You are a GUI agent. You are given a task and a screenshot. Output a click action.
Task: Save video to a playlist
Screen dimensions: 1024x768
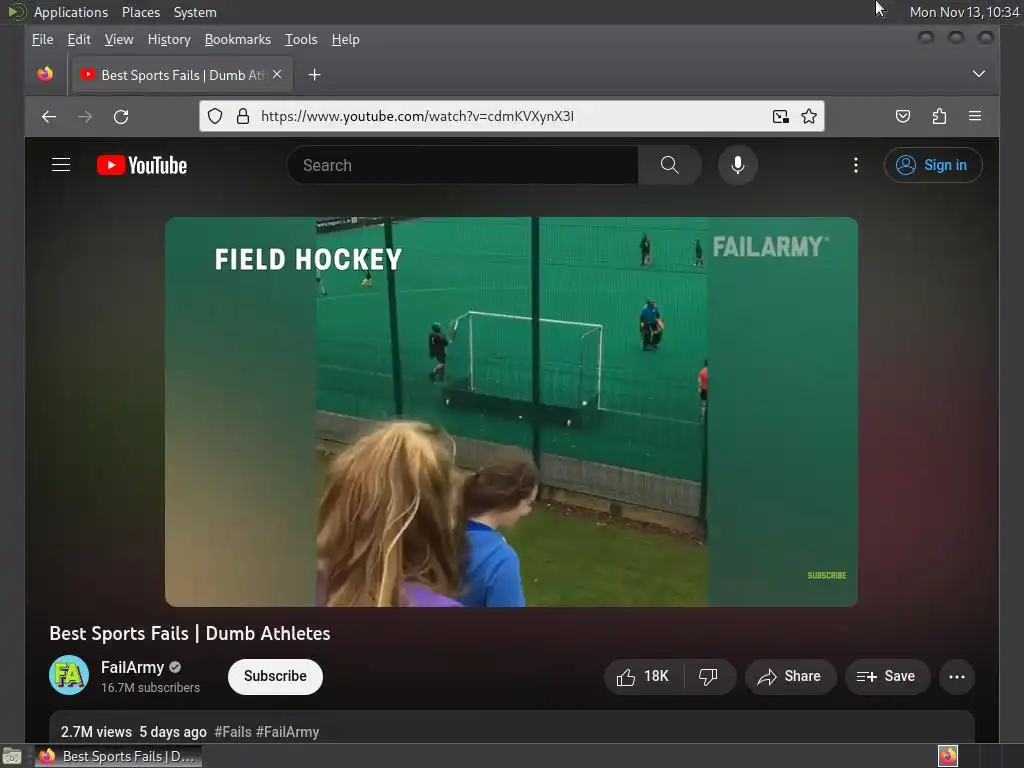click(x=887, y=677)
